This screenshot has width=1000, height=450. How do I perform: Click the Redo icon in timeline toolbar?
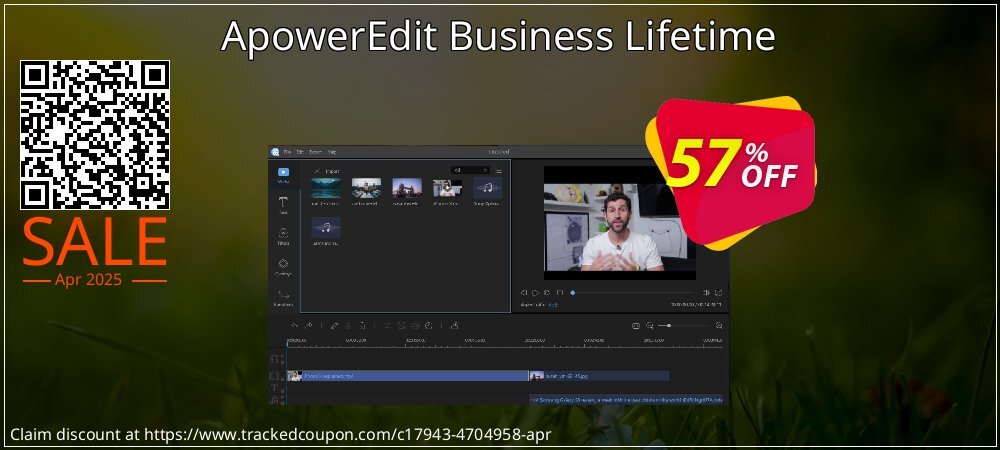point(309,326)
